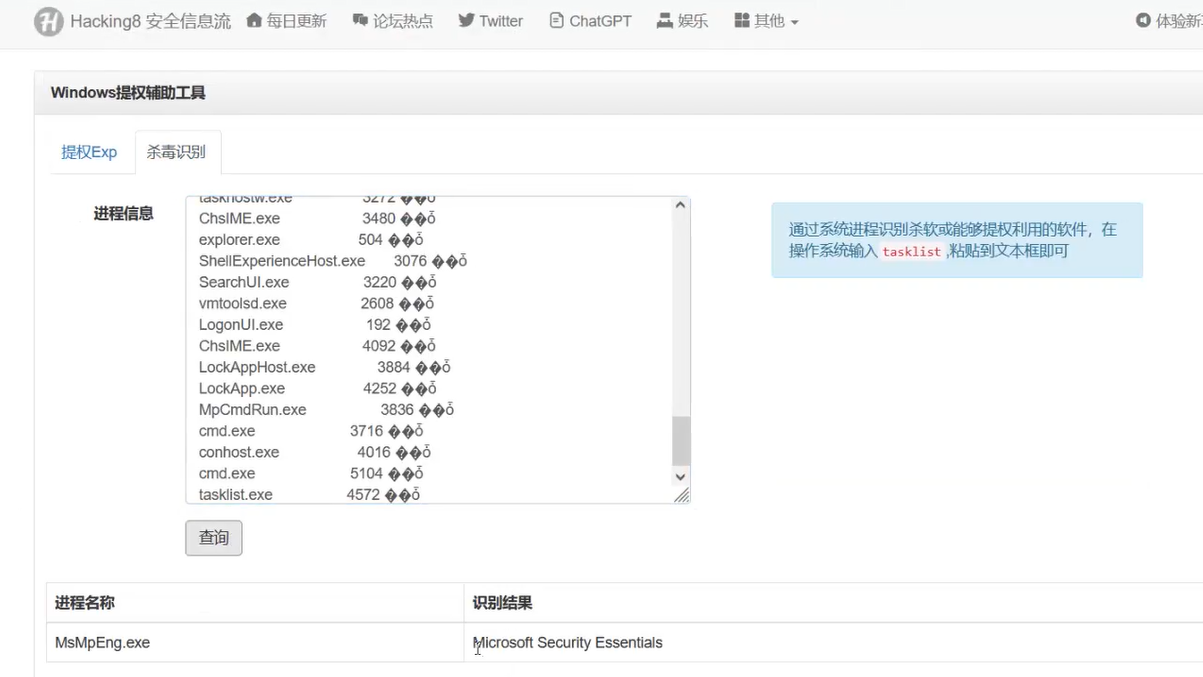The image size is (1203, 677).
Task: Click the ChatGPT document icon
Action: tap(556, 21)
